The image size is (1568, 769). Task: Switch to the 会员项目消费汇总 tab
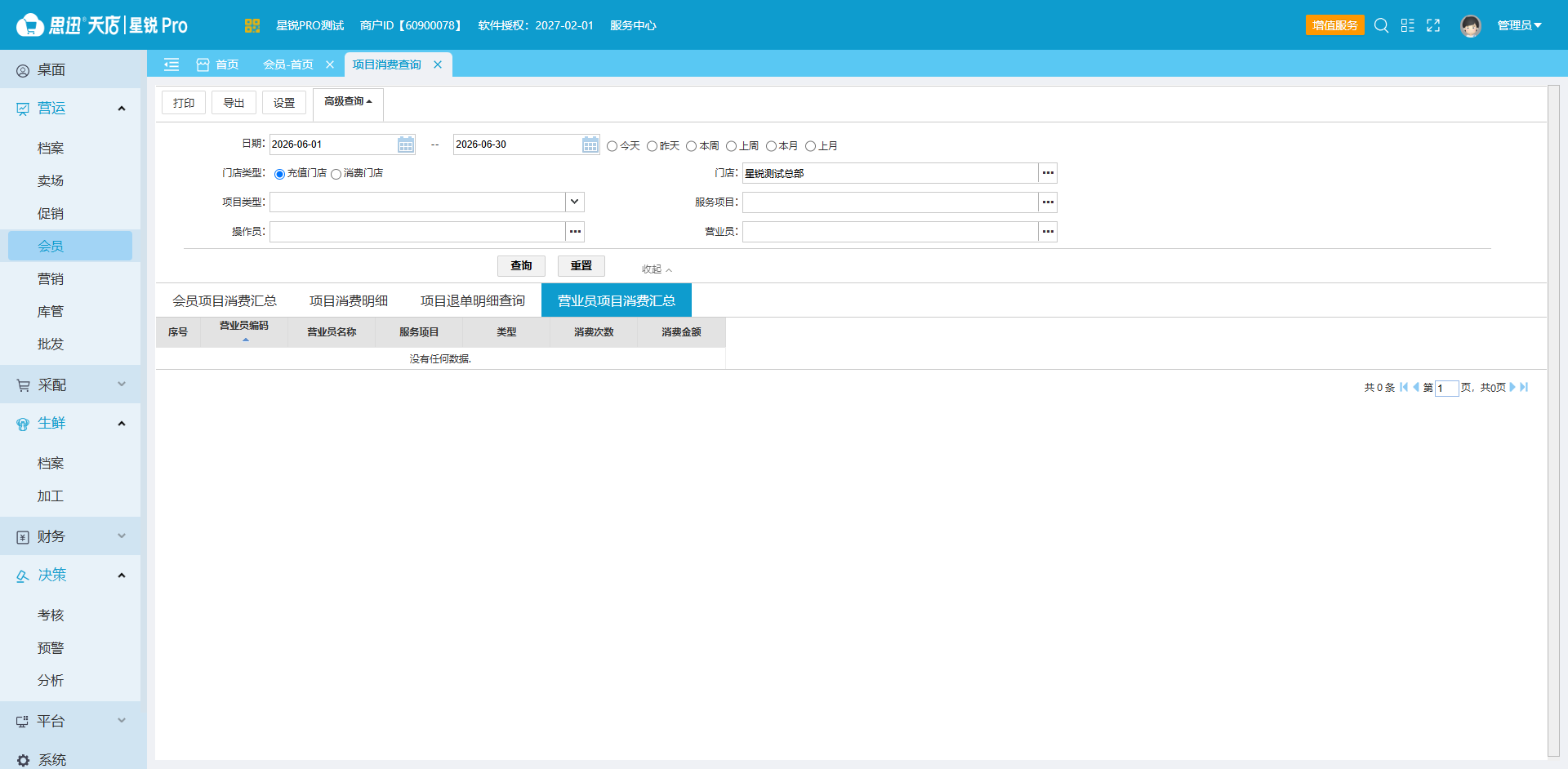point(225,300)
